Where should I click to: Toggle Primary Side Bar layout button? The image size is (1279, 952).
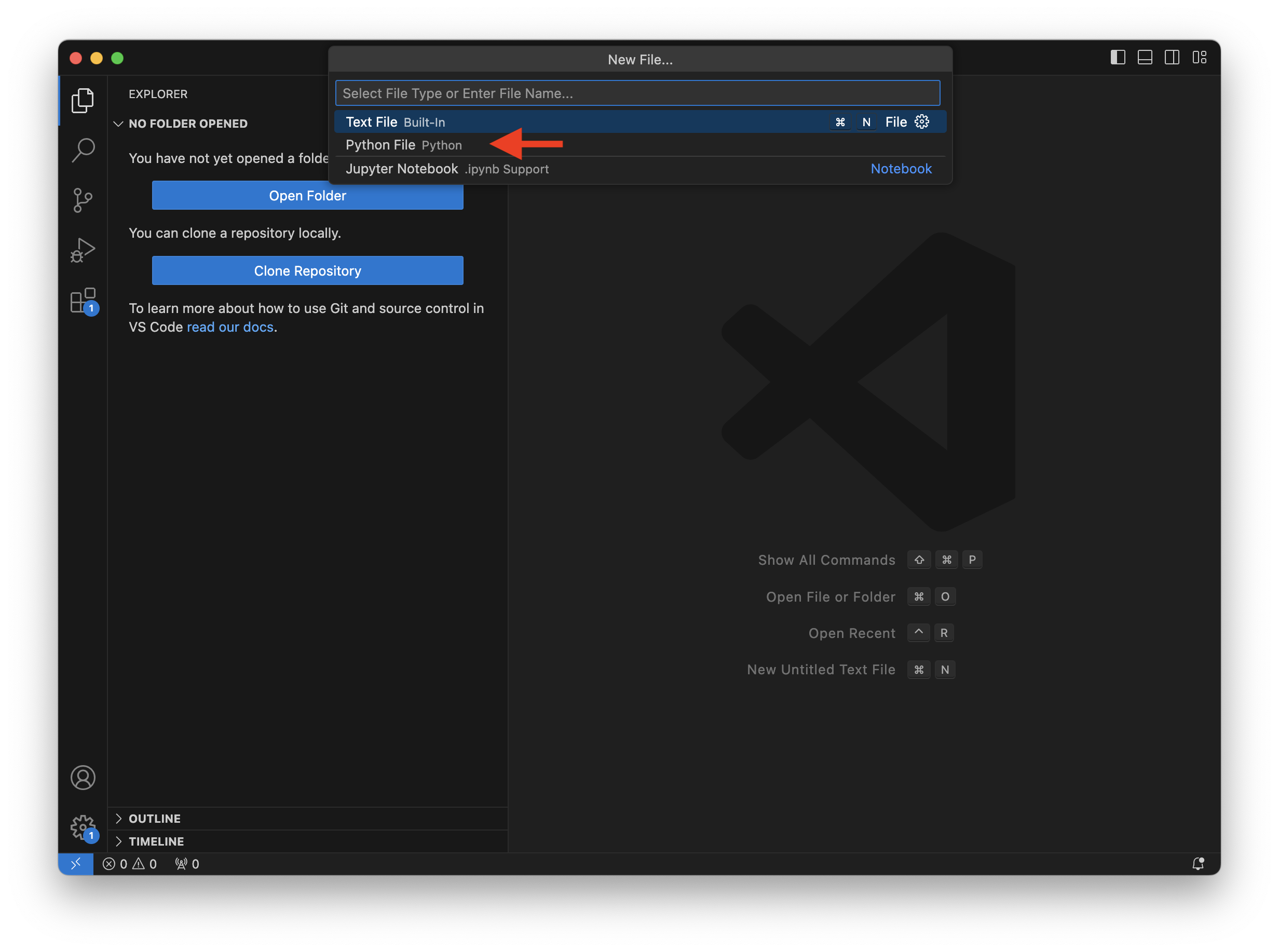1118,58
